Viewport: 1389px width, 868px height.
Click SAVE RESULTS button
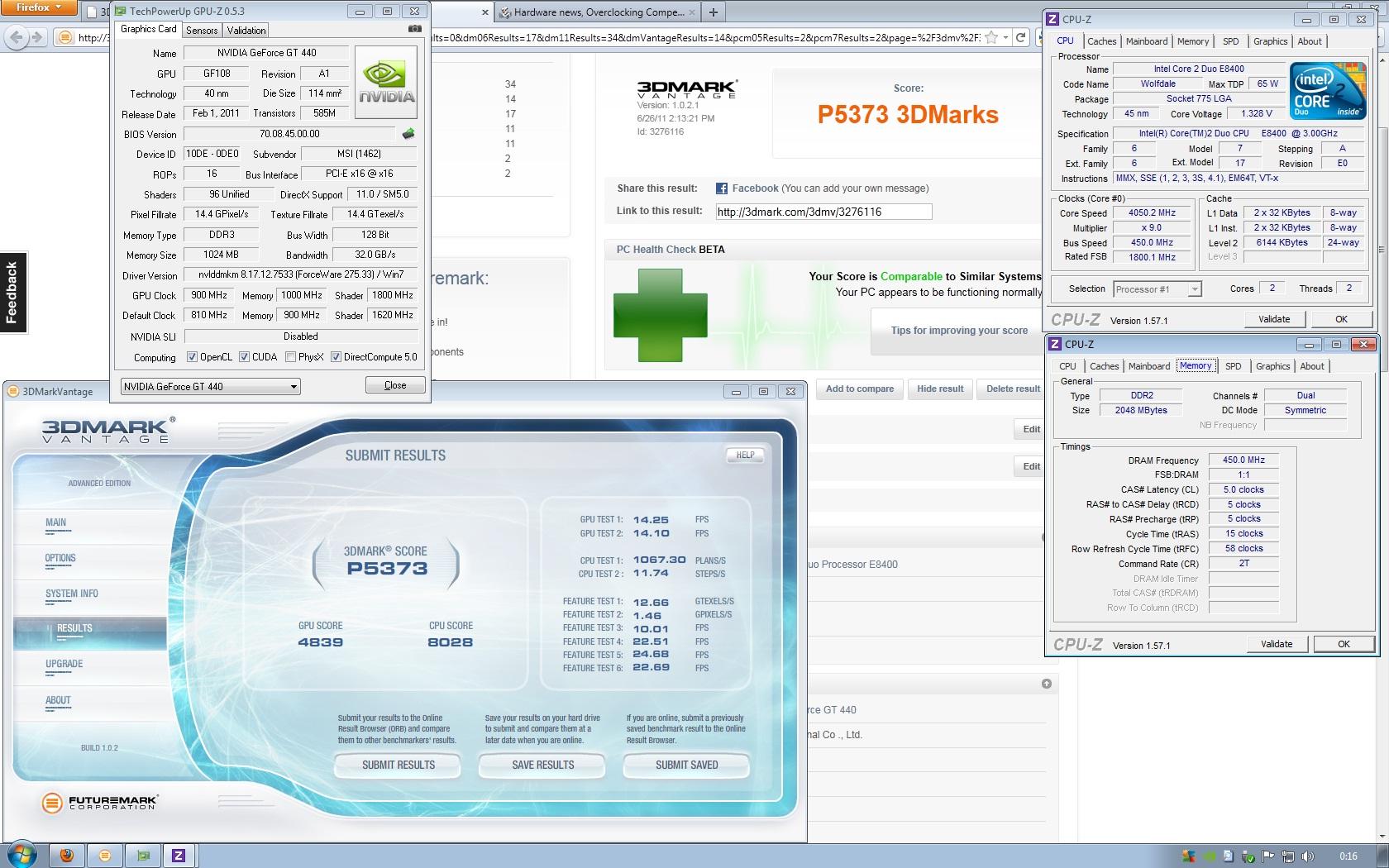[x=542, y=765]
